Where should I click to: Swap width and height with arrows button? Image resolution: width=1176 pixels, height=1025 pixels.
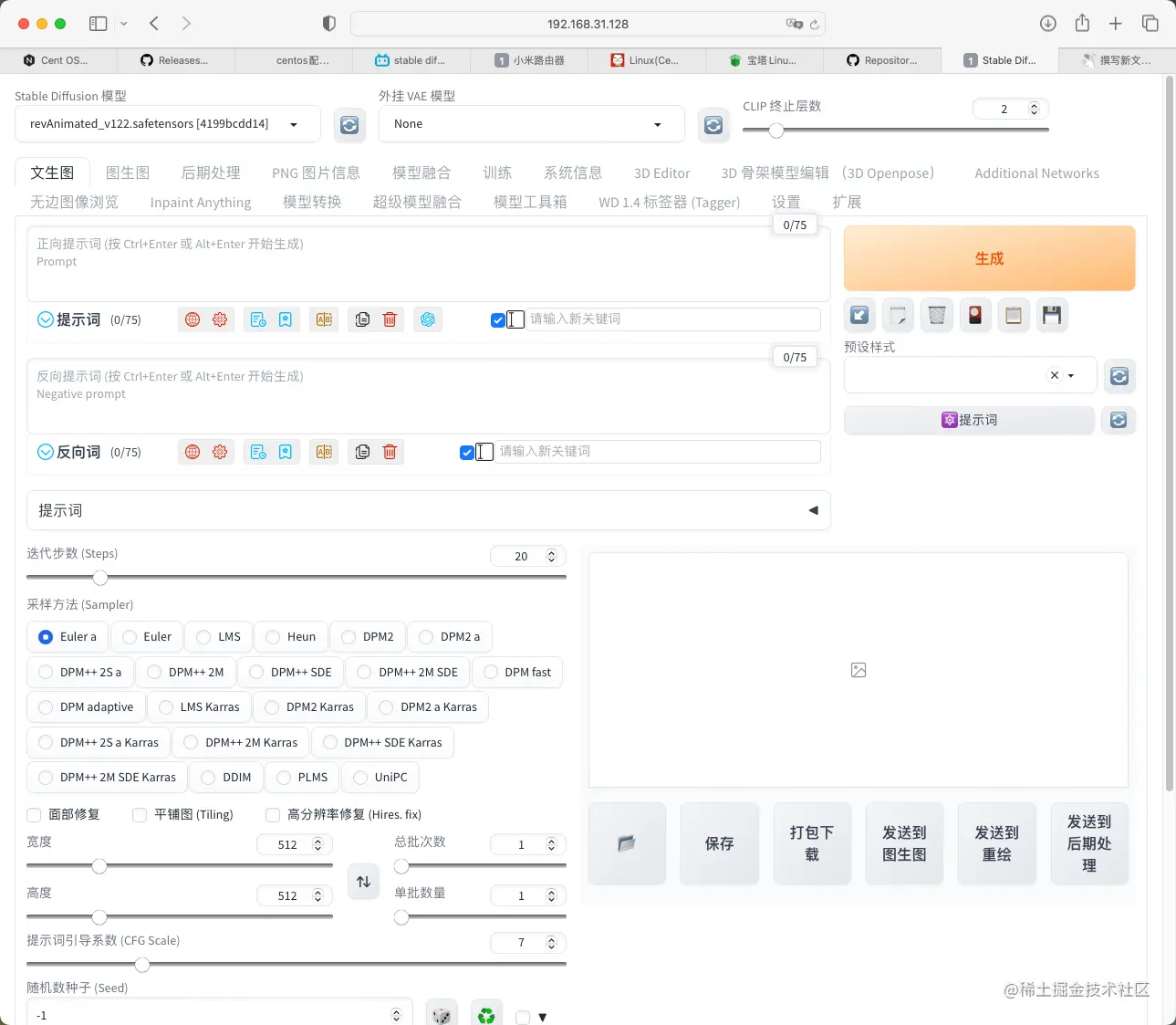(363, 882)
